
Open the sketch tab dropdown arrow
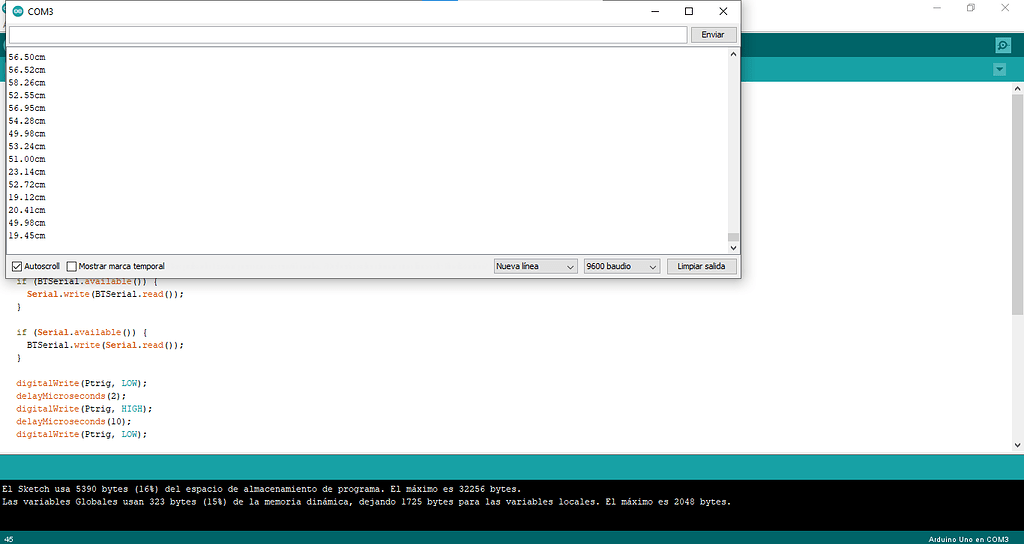click(999, 69)
